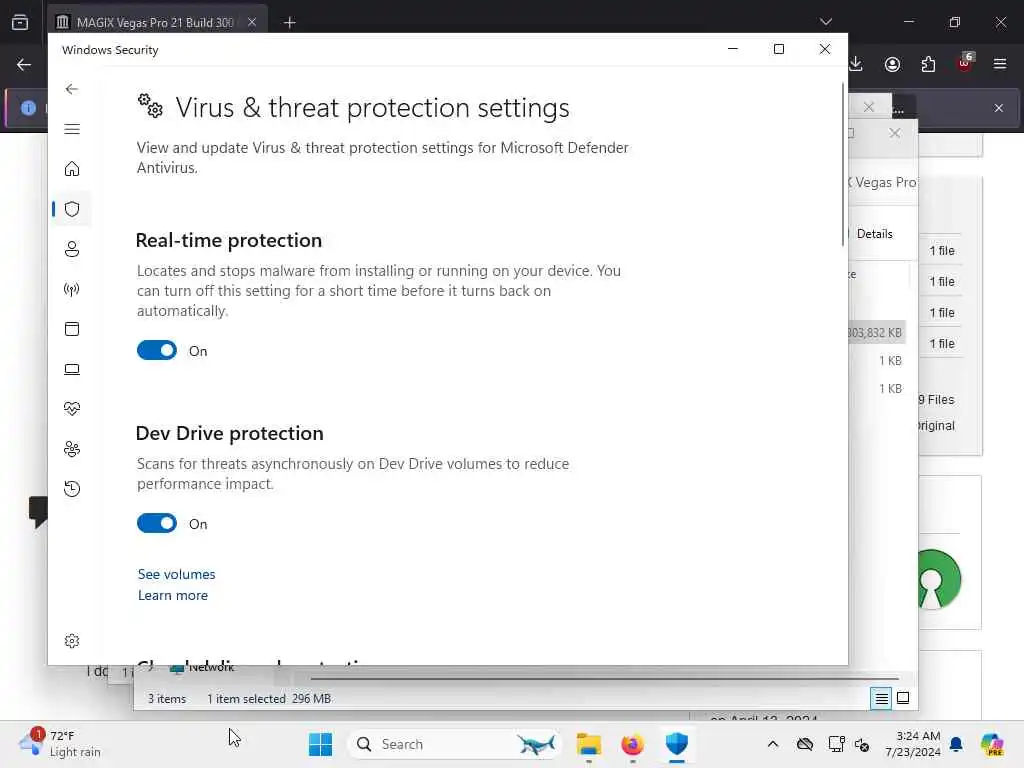Click the browser back arrow
The image size is (1024, 768).
pyautogui.click(x=24, y=64)
